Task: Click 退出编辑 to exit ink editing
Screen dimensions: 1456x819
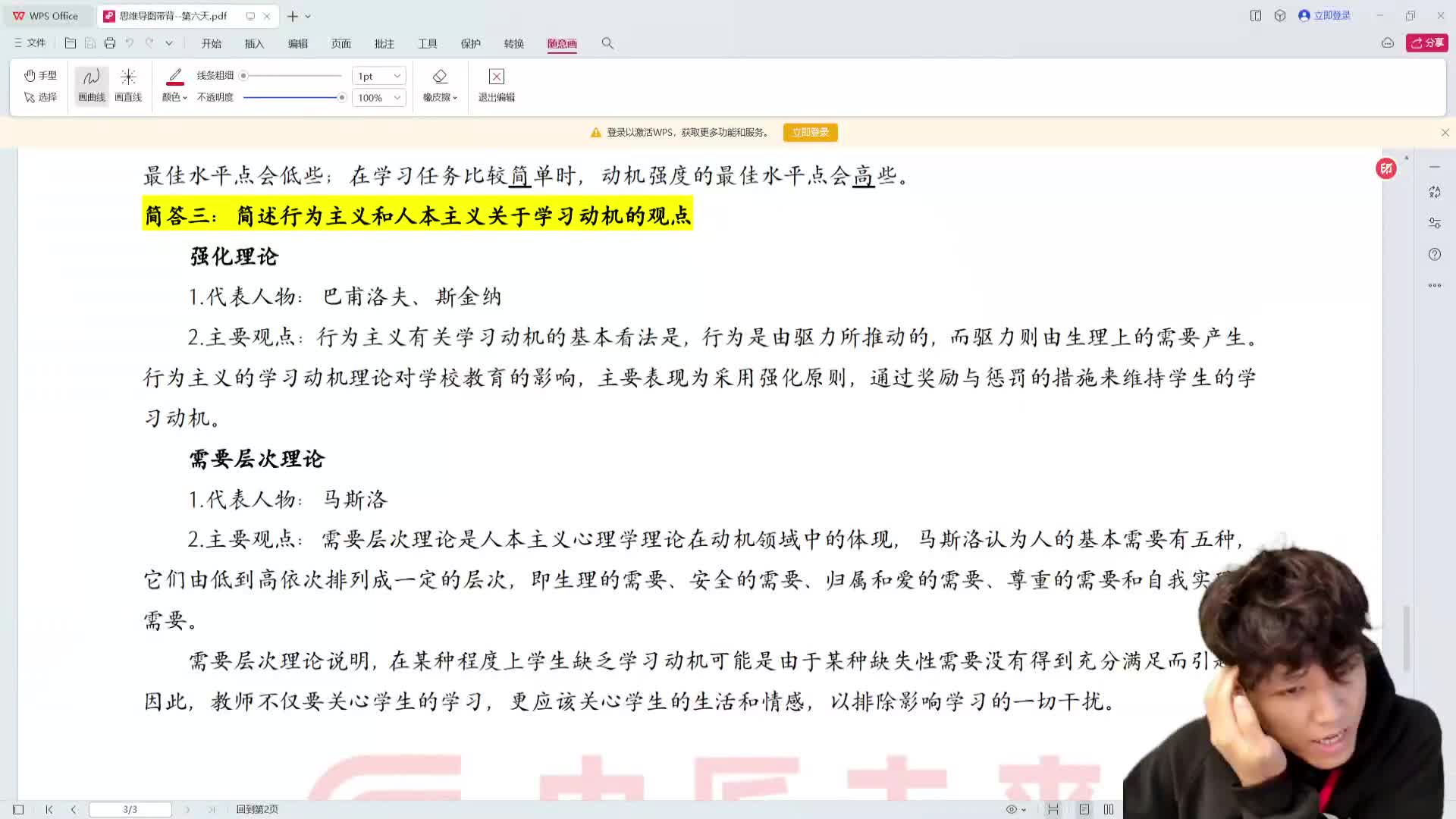Action: (x=496, y=83)
